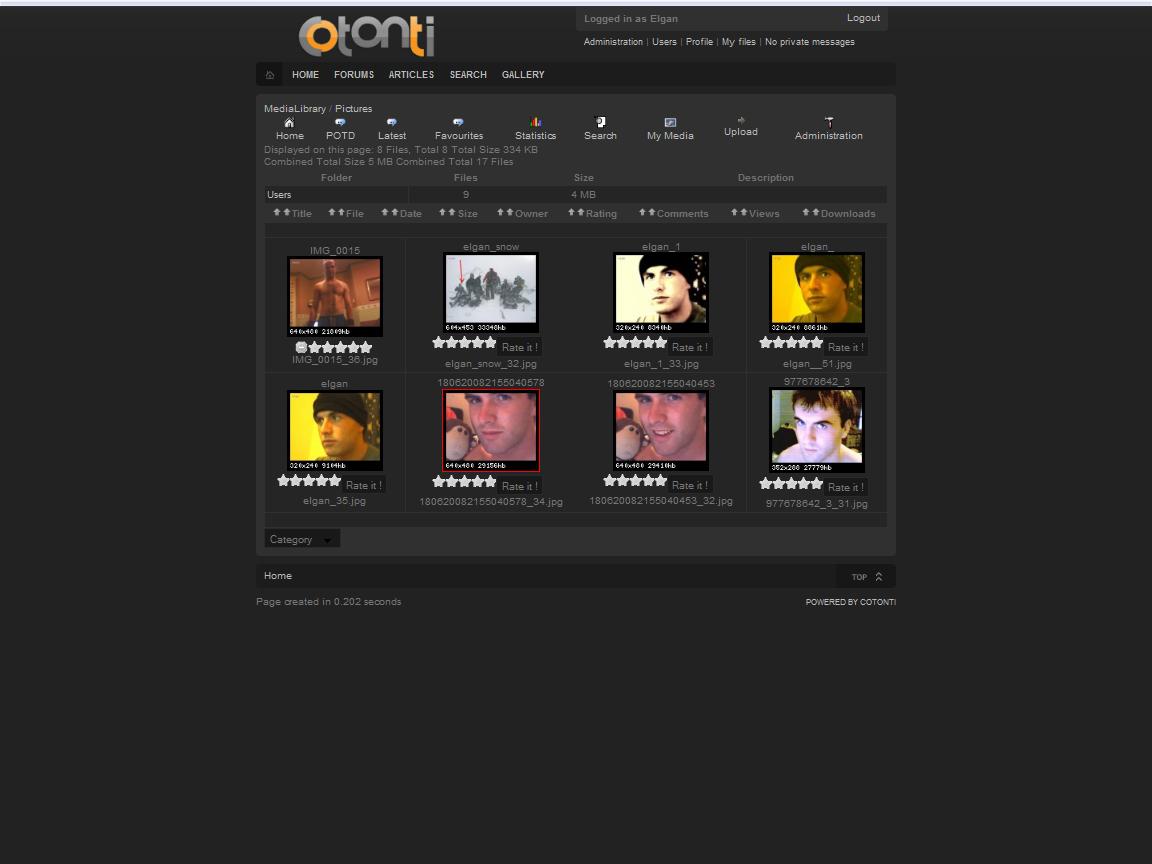Expand the Category dropdown
1152x864 pixels.
pos(302,539)
